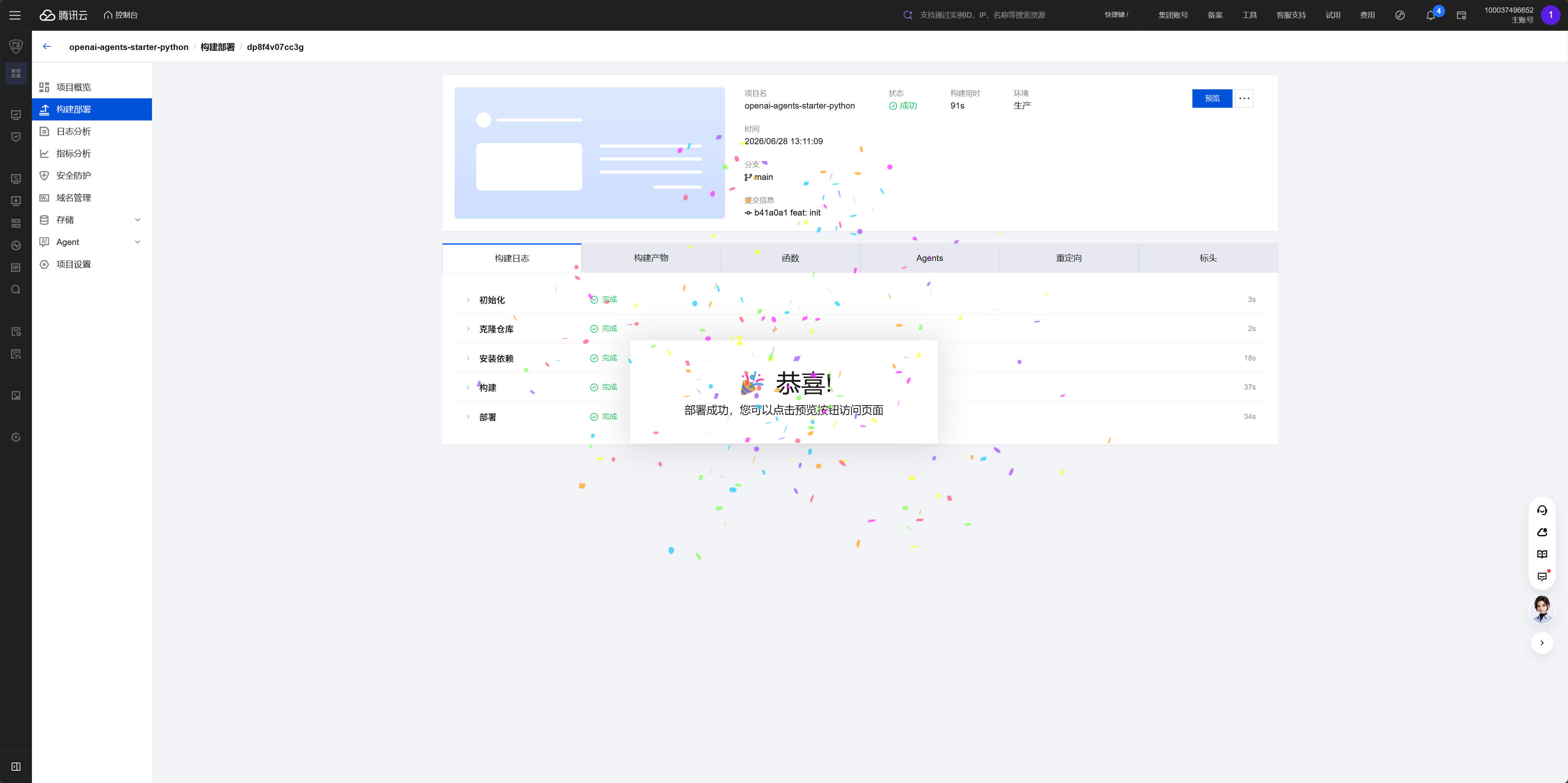Open 费用 in the top navigation
The height and width of the screenshot is (783, 1568).
click(x=1368, y=15)
